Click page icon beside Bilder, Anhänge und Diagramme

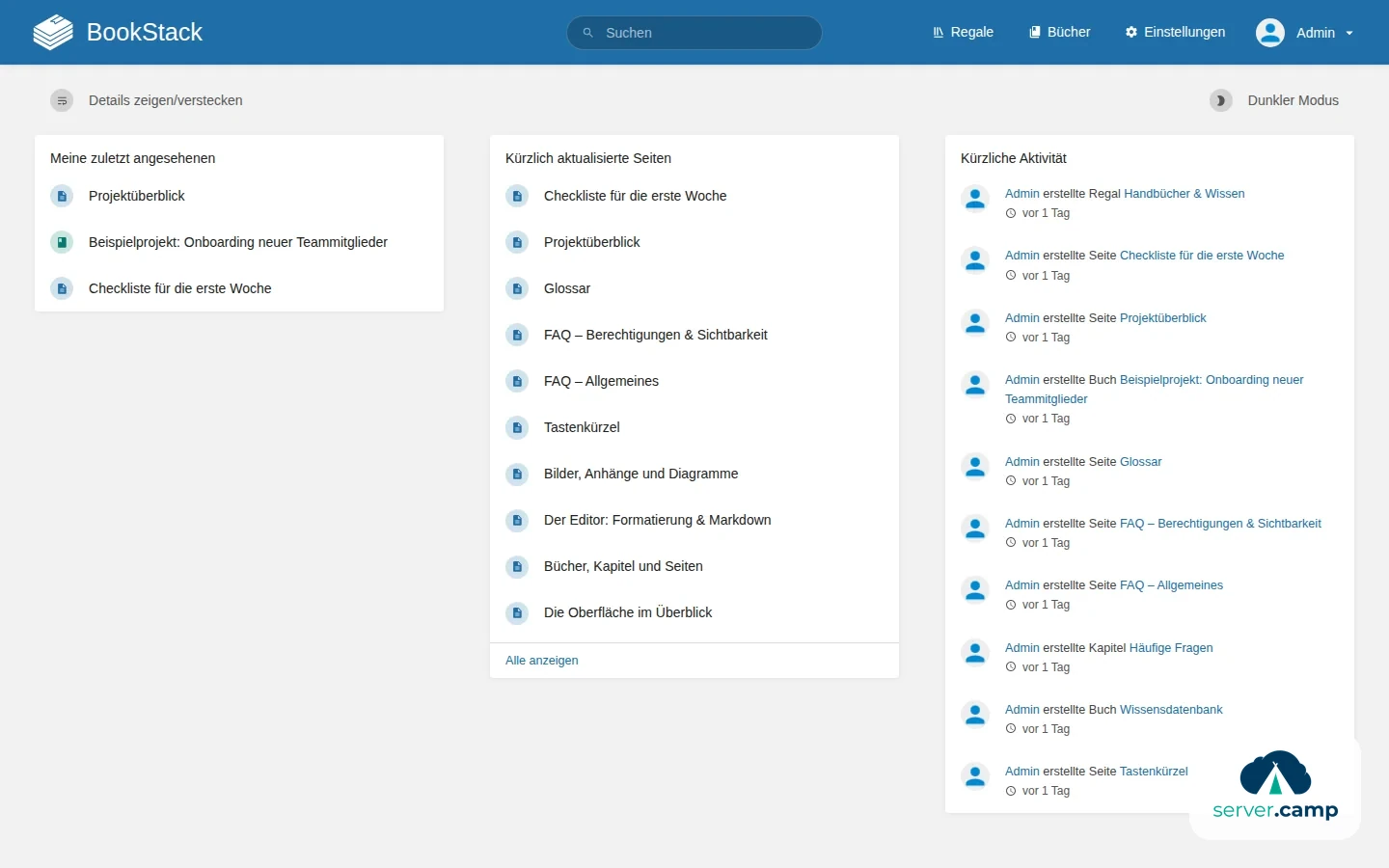tap(517, 474)
